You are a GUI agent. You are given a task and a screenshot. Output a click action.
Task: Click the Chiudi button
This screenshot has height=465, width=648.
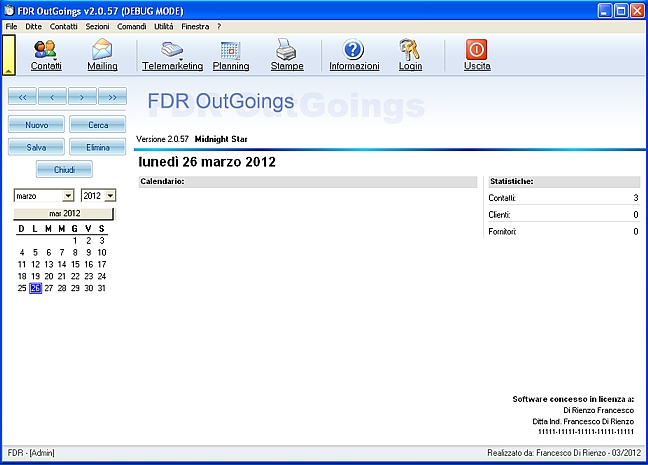pyautogui.click(x=64, y=169)
